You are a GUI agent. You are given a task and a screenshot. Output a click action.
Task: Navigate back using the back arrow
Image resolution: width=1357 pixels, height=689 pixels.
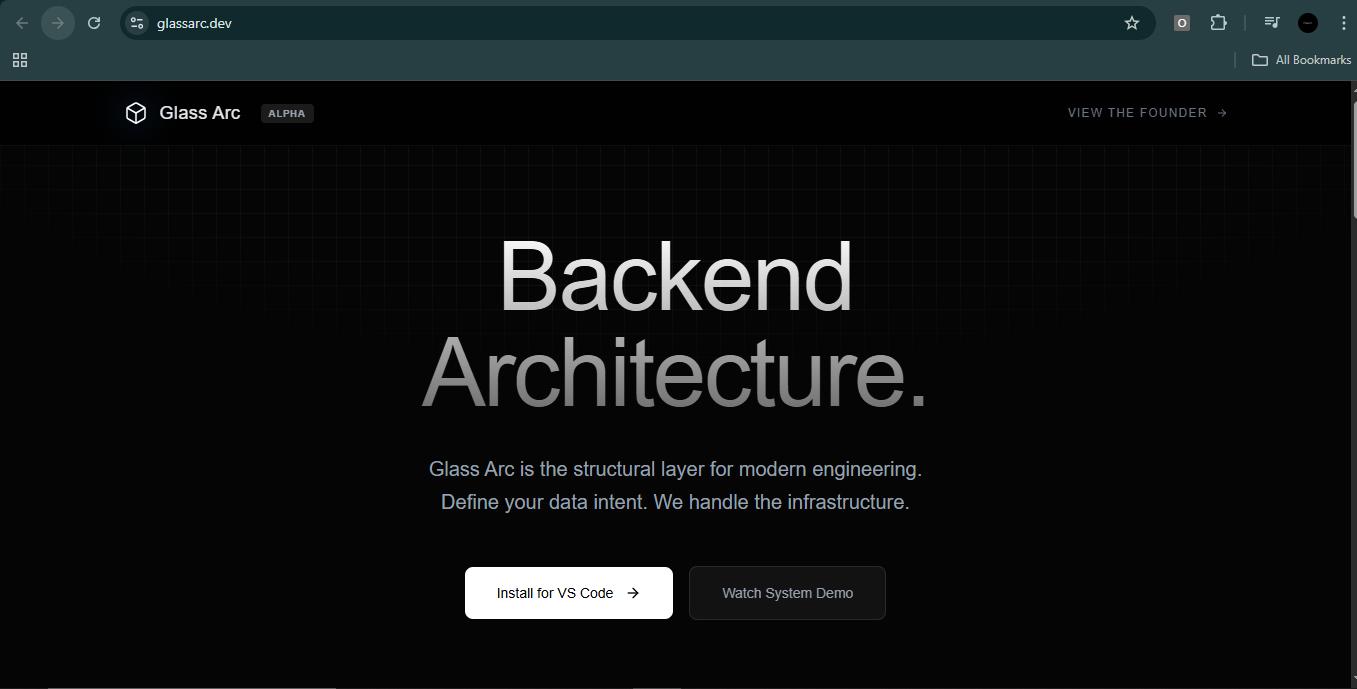(x=22, y=22)
